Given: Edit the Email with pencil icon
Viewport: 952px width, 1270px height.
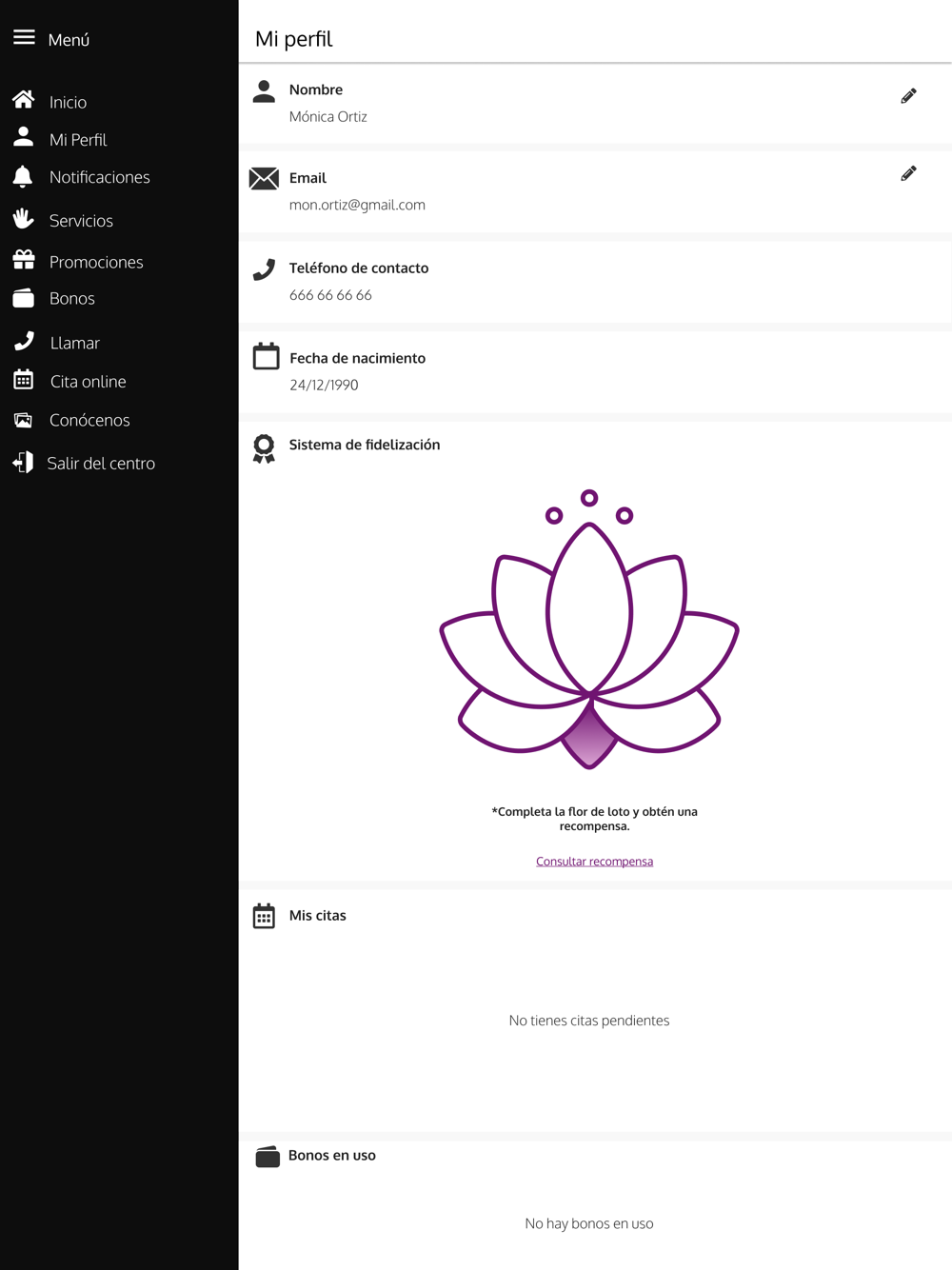Looking at the screenshot, I should pos(908,173).
